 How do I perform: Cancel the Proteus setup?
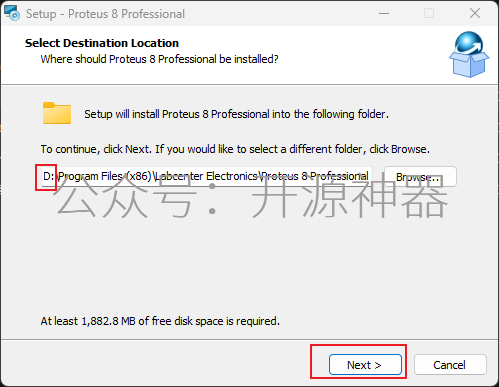point(450,365)
